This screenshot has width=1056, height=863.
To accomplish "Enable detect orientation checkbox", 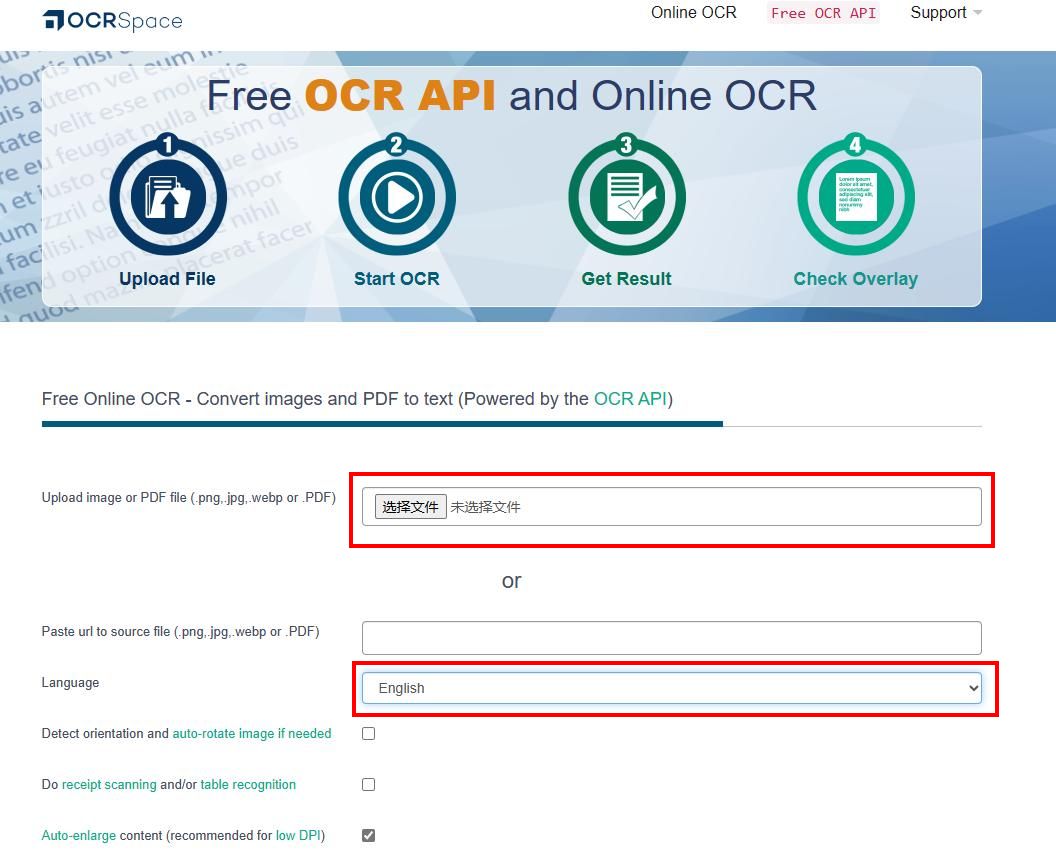I will (x=368, y=733).
